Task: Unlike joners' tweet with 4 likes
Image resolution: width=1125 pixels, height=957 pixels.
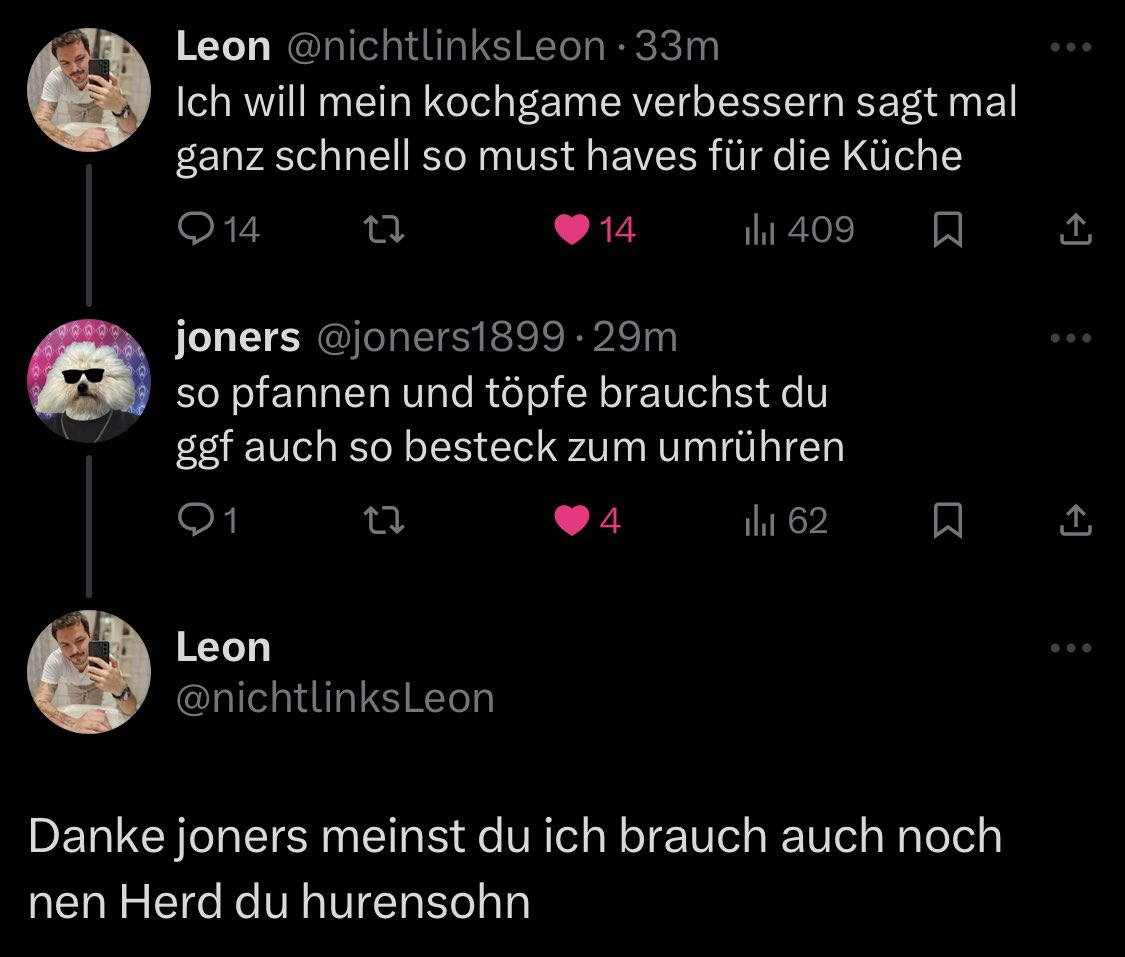Action: [574, 521]
